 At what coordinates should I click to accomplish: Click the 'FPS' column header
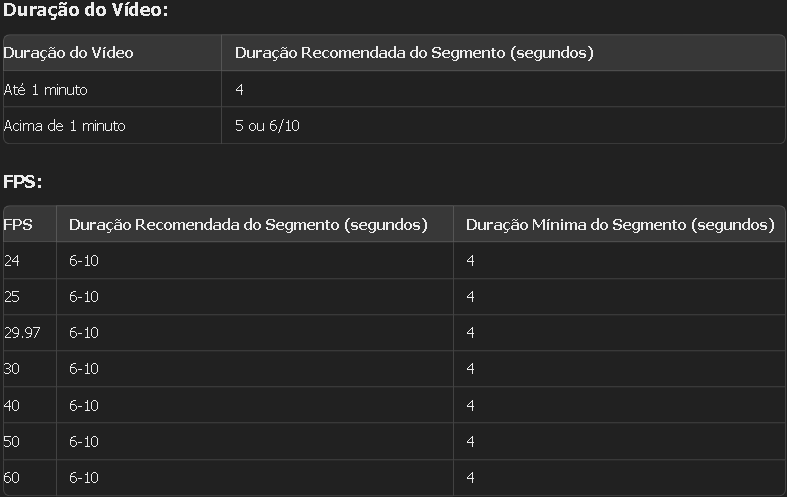pyautogui.click(x=18, y=225)
